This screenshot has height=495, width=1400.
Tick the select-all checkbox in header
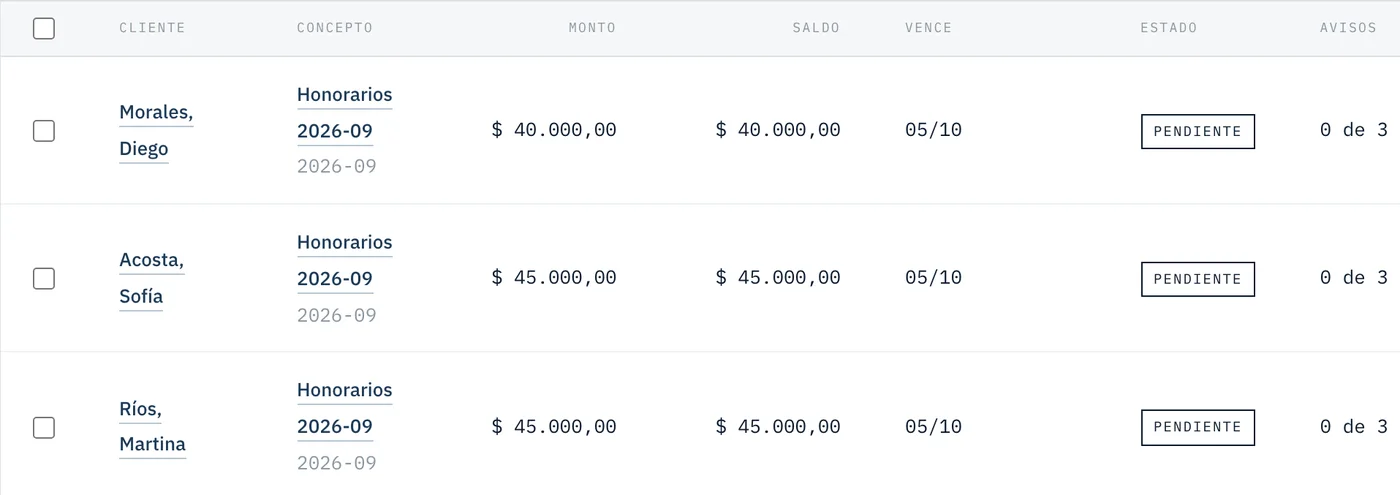click(x=44, y=28)
